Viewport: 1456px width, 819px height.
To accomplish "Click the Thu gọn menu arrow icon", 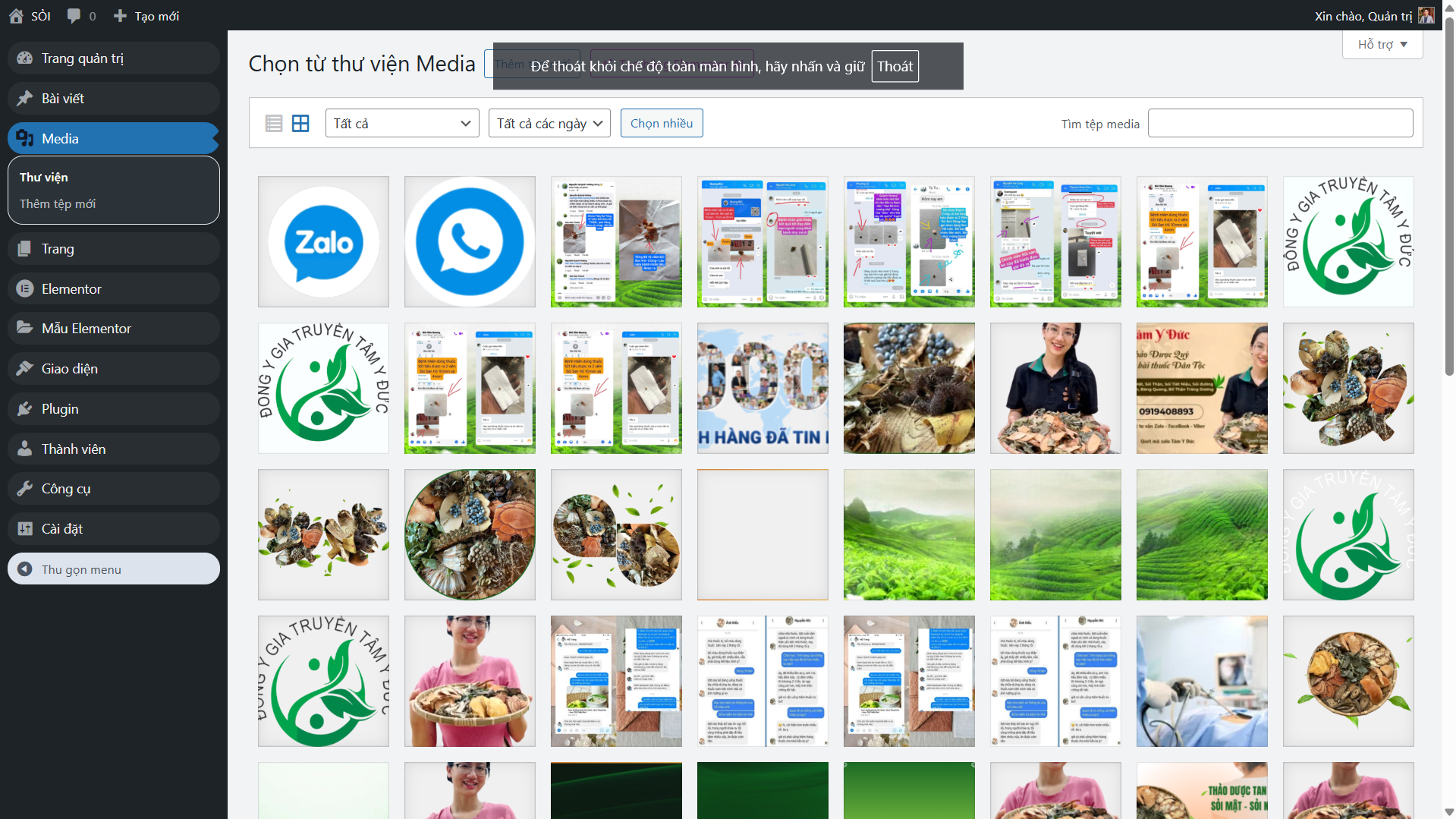I will coord(25,569).
